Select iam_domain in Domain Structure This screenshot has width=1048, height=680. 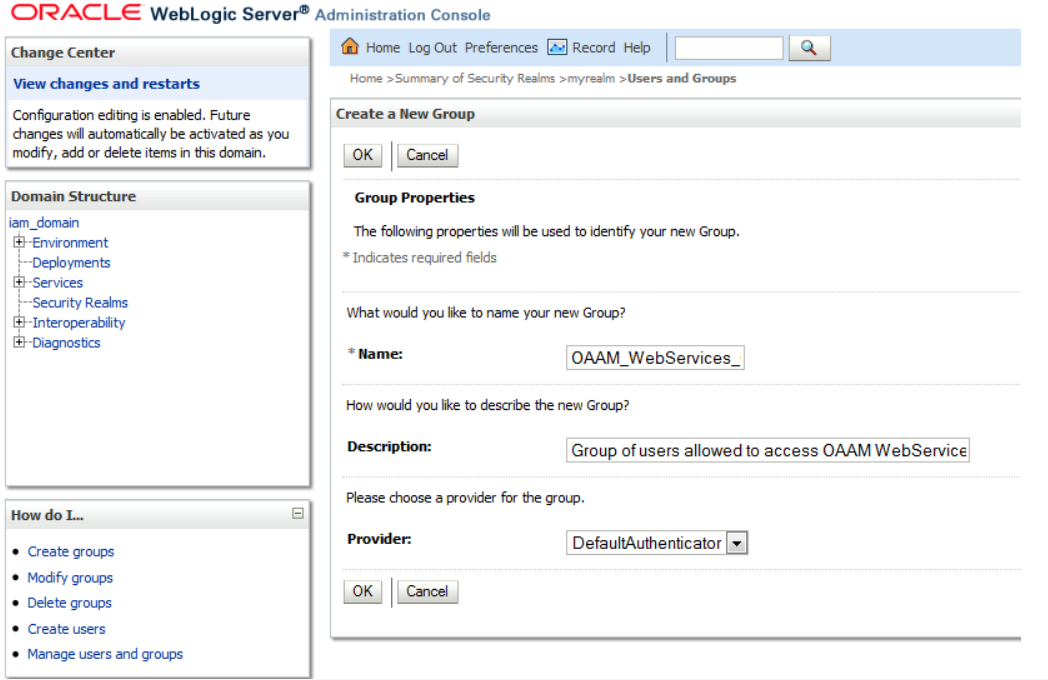(x=44, y=223)
